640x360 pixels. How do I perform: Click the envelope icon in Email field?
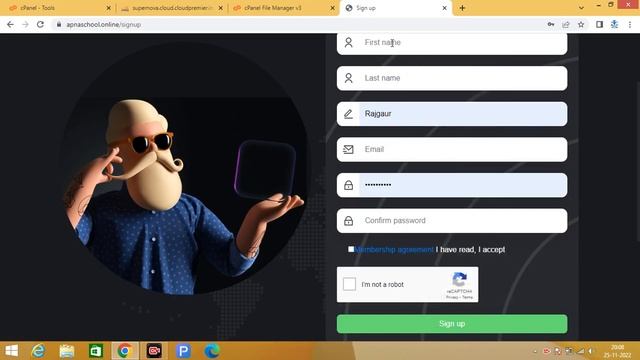348,149
